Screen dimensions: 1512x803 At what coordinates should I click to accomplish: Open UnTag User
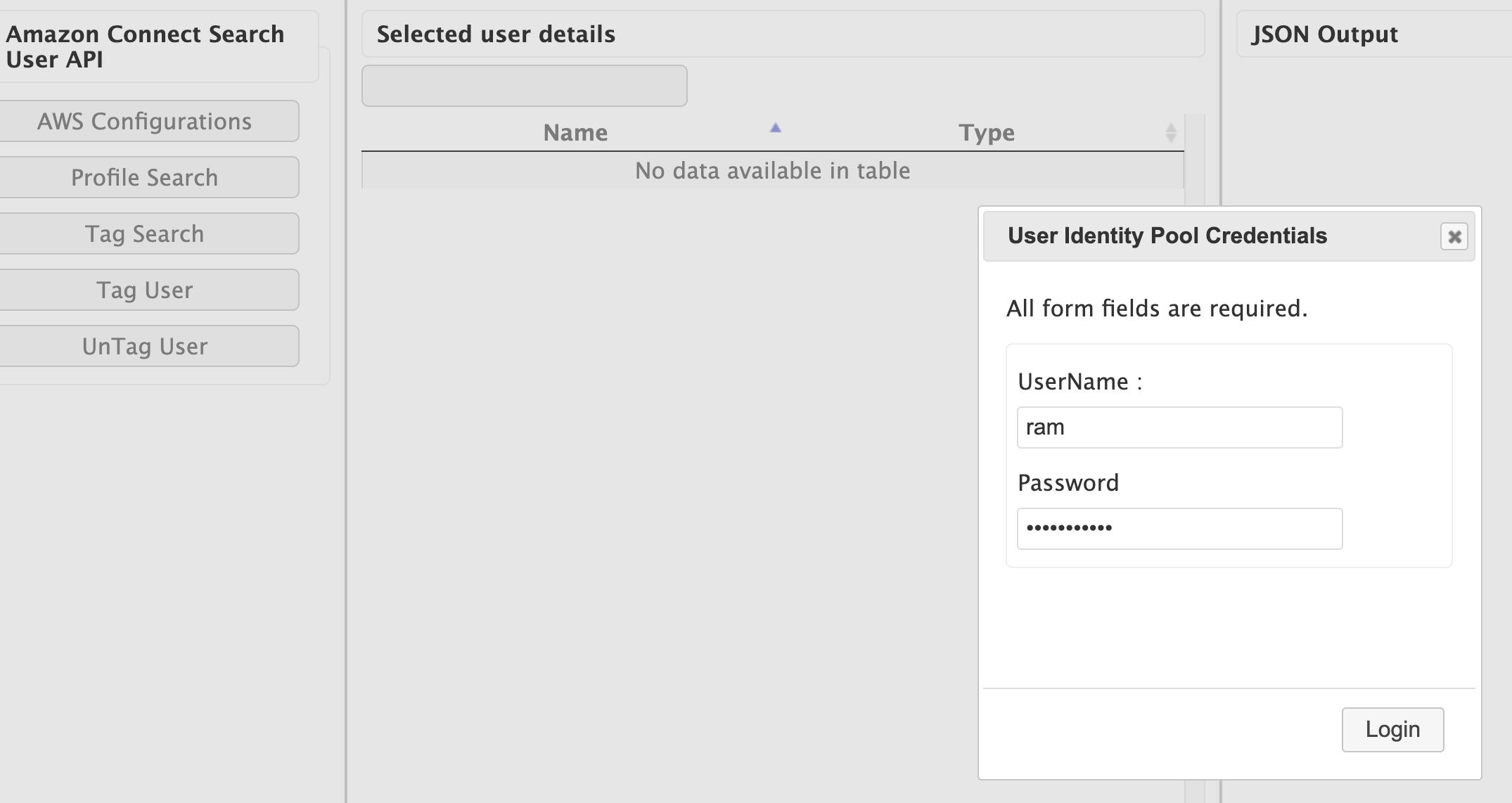coord(150,346)
